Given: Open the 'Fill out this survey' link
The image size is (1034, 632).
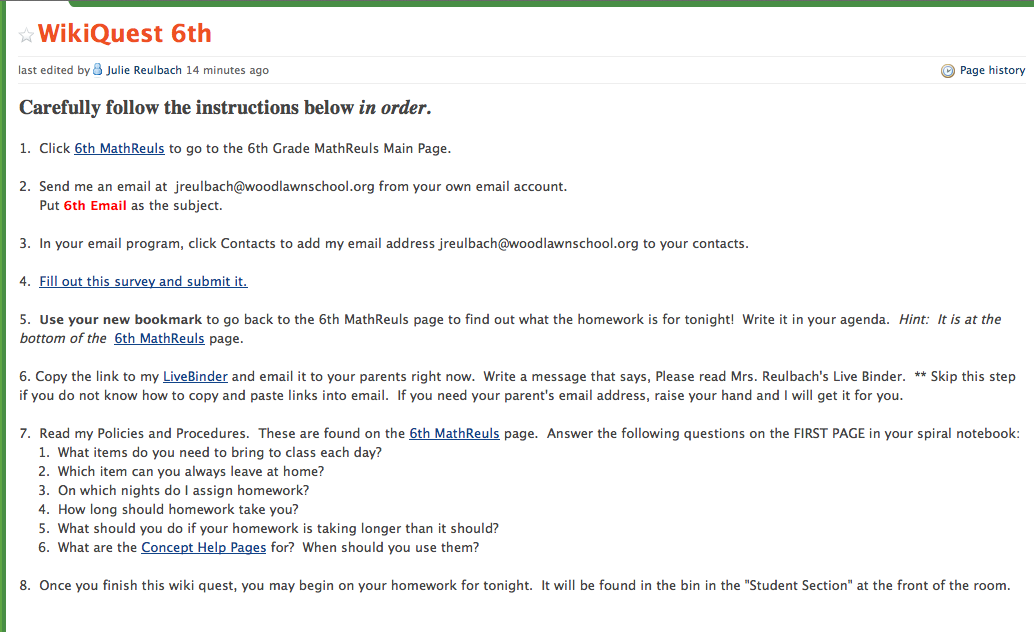Looking at the screenshot, I should pyautogui.click(x=143, y=282).
